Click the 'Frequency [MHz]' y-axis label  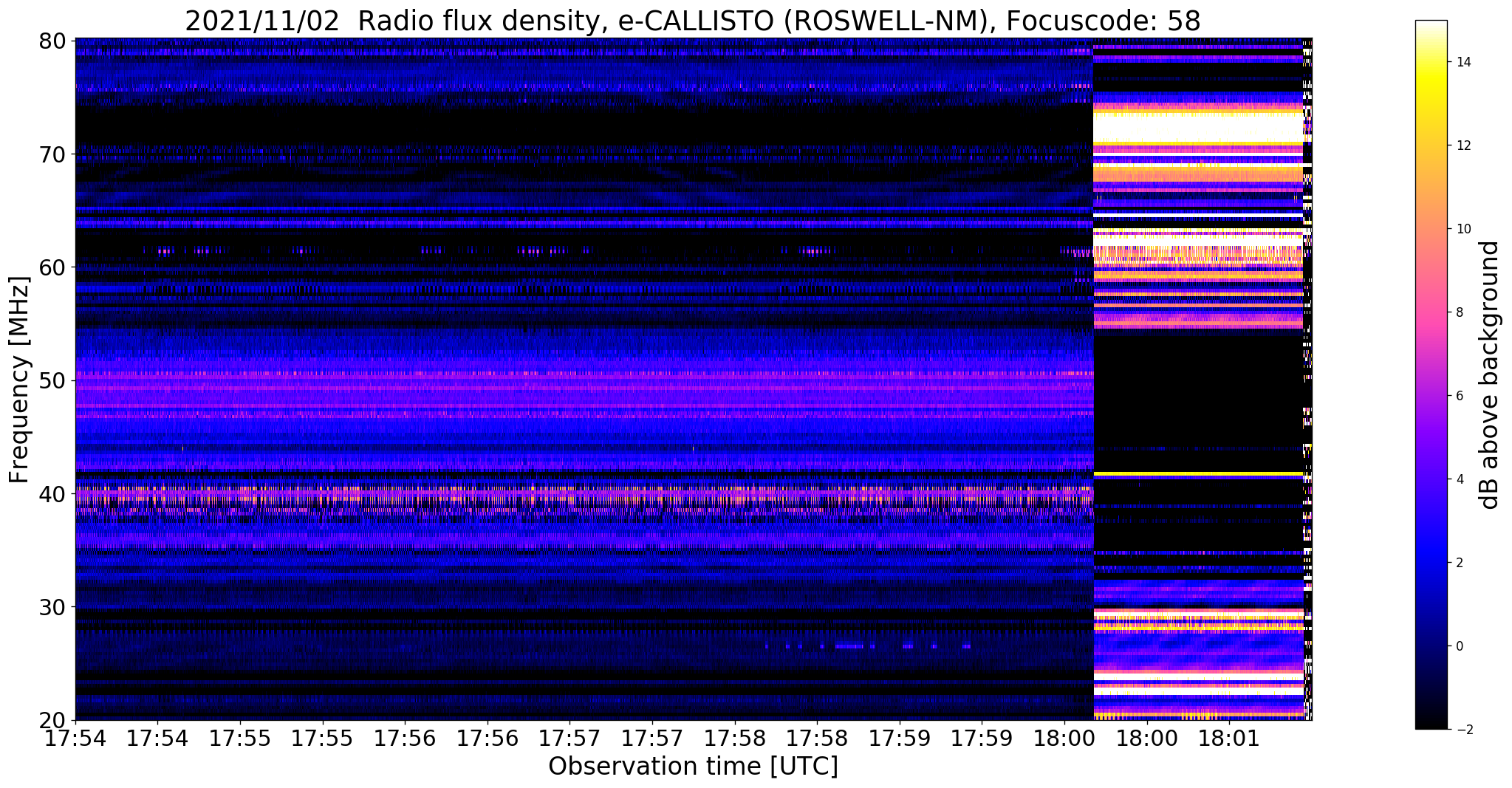pyautogui.click(x=20, y=380)
